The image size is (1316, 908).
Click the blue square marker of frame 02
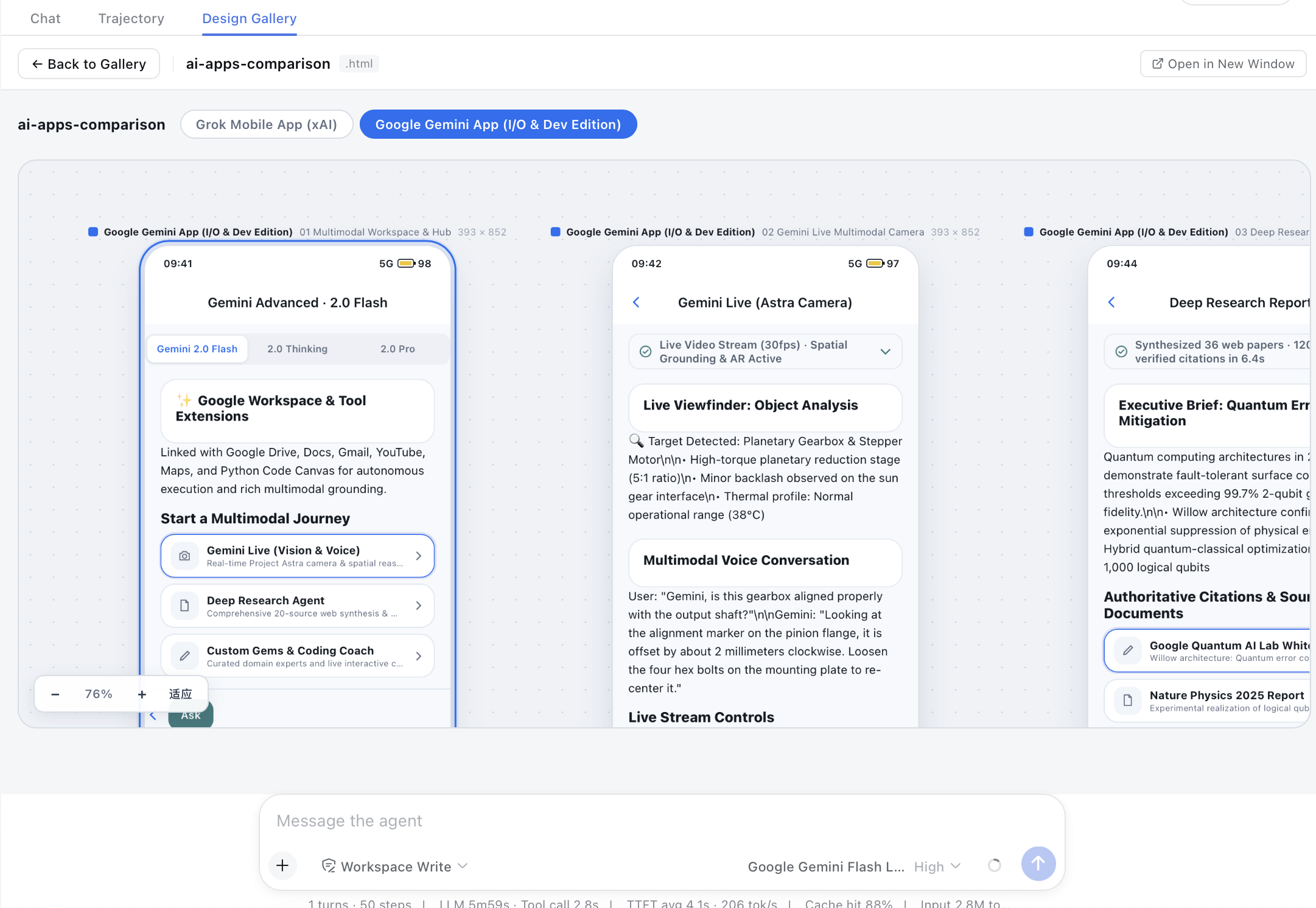pos(555,232)
